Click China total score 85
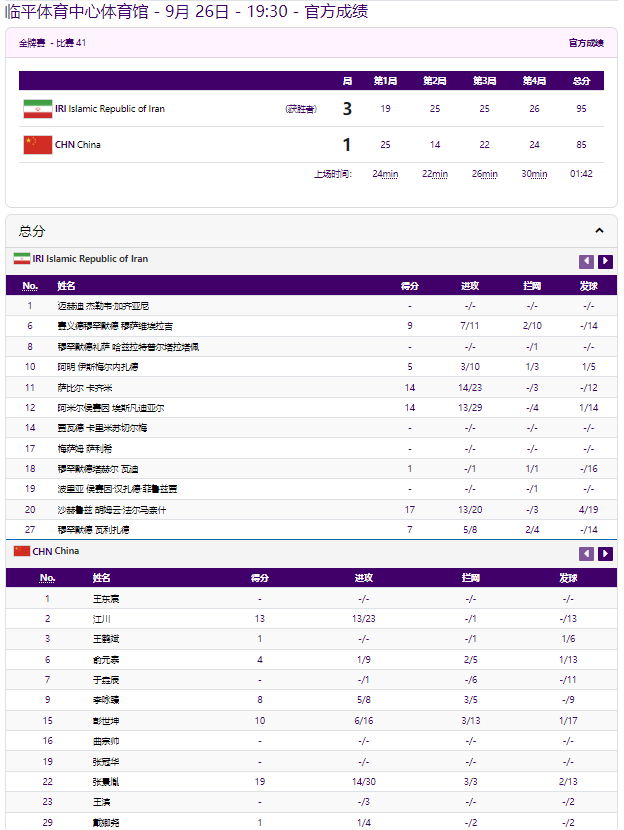Screen dimensions: 624x830 581,145
